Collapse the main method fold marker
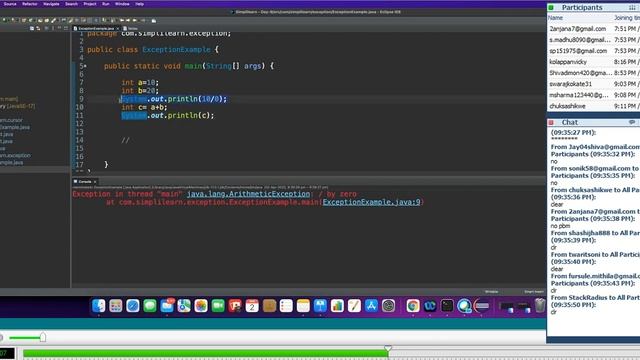Screen dimensions: 640x360 tap(85, 66)
